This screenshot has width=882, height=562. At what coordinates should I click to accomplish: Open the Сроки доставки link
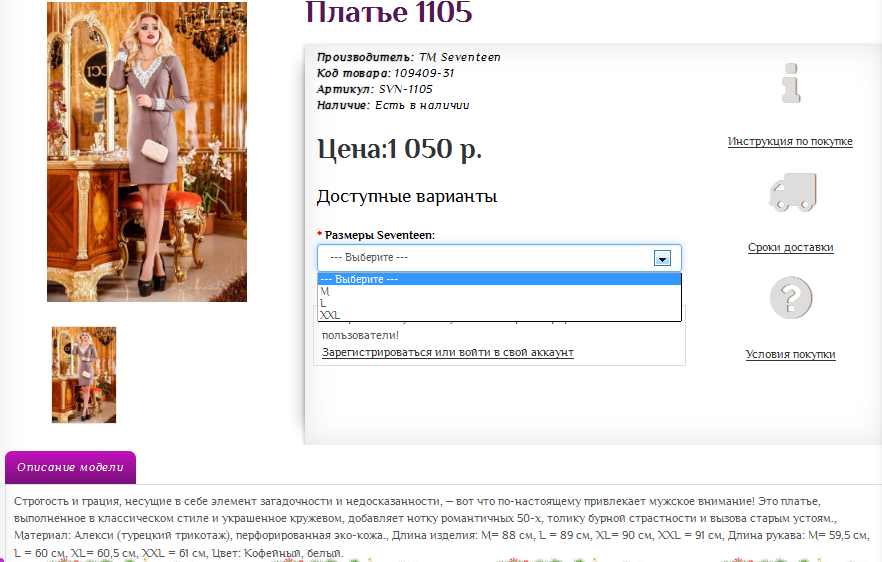click(x=790, y=248)
